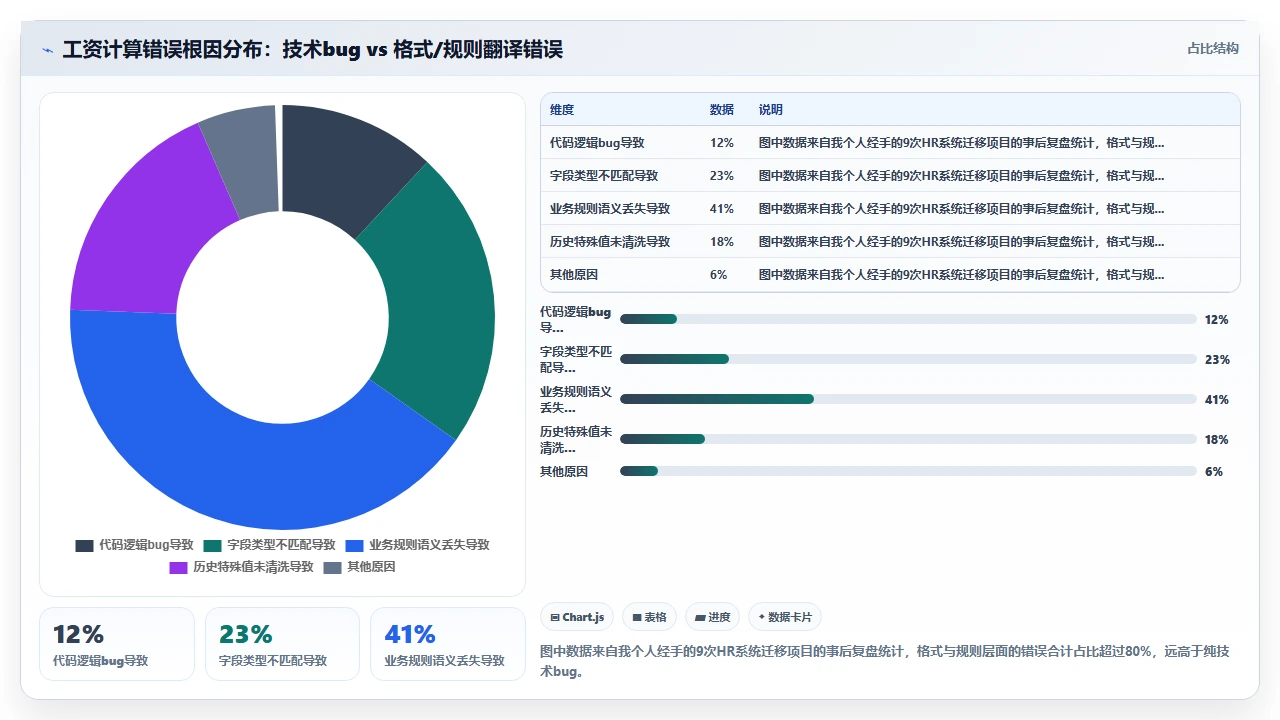Open the 23% 字段类型不匹配导致 data card
This screenshot has width=1280, height=720.
[x=282, y=644]
